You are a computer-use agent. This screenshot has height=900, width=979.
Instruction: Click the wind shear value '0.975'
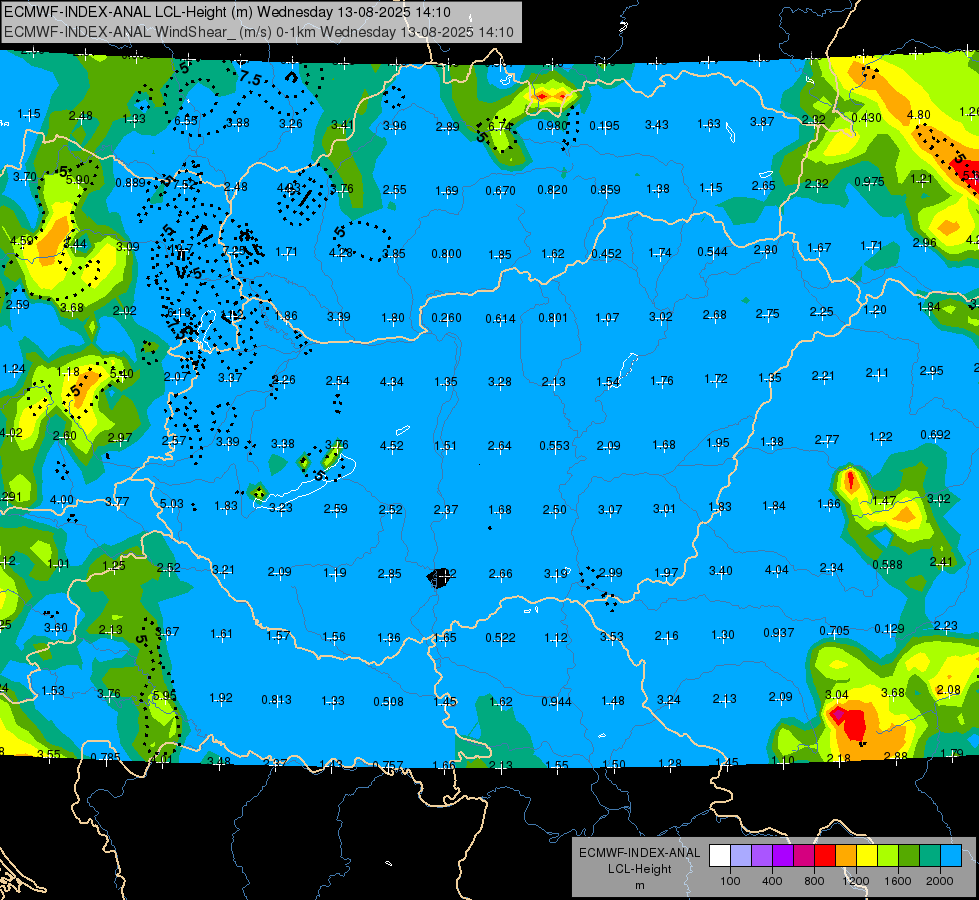870,182
